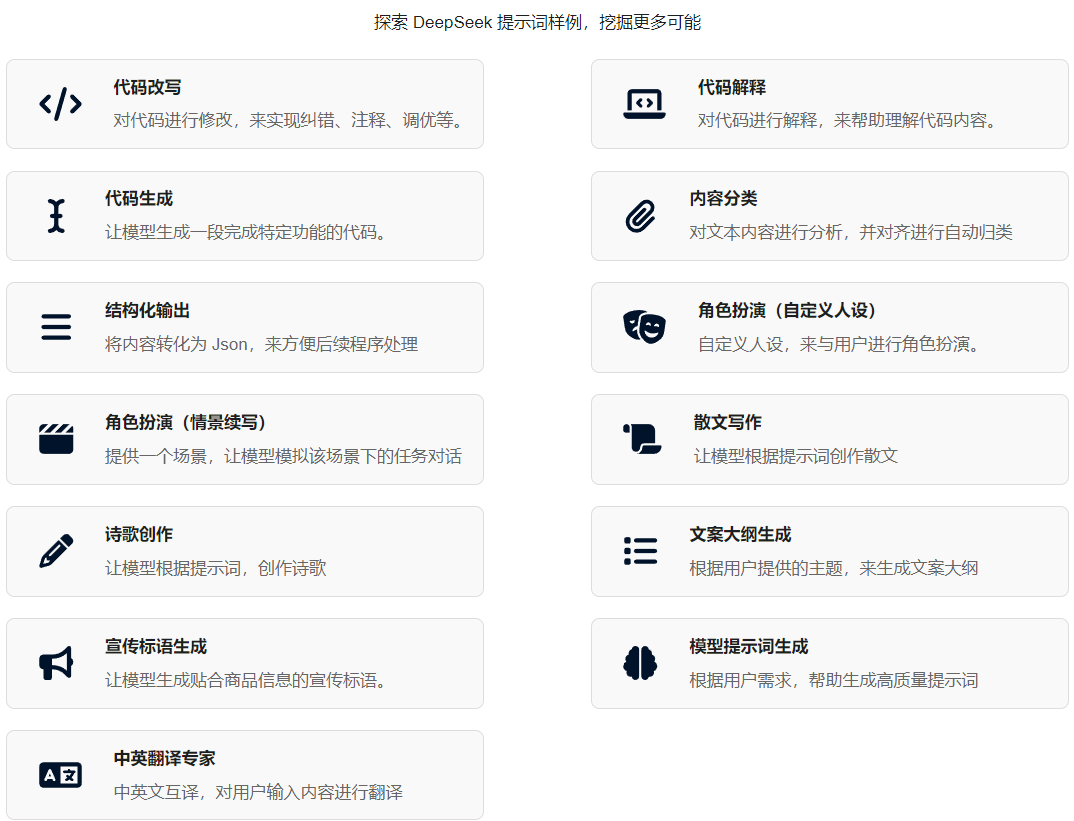Select the 中英翻译专家 title

pyautogui.click(x=164, y=758)
